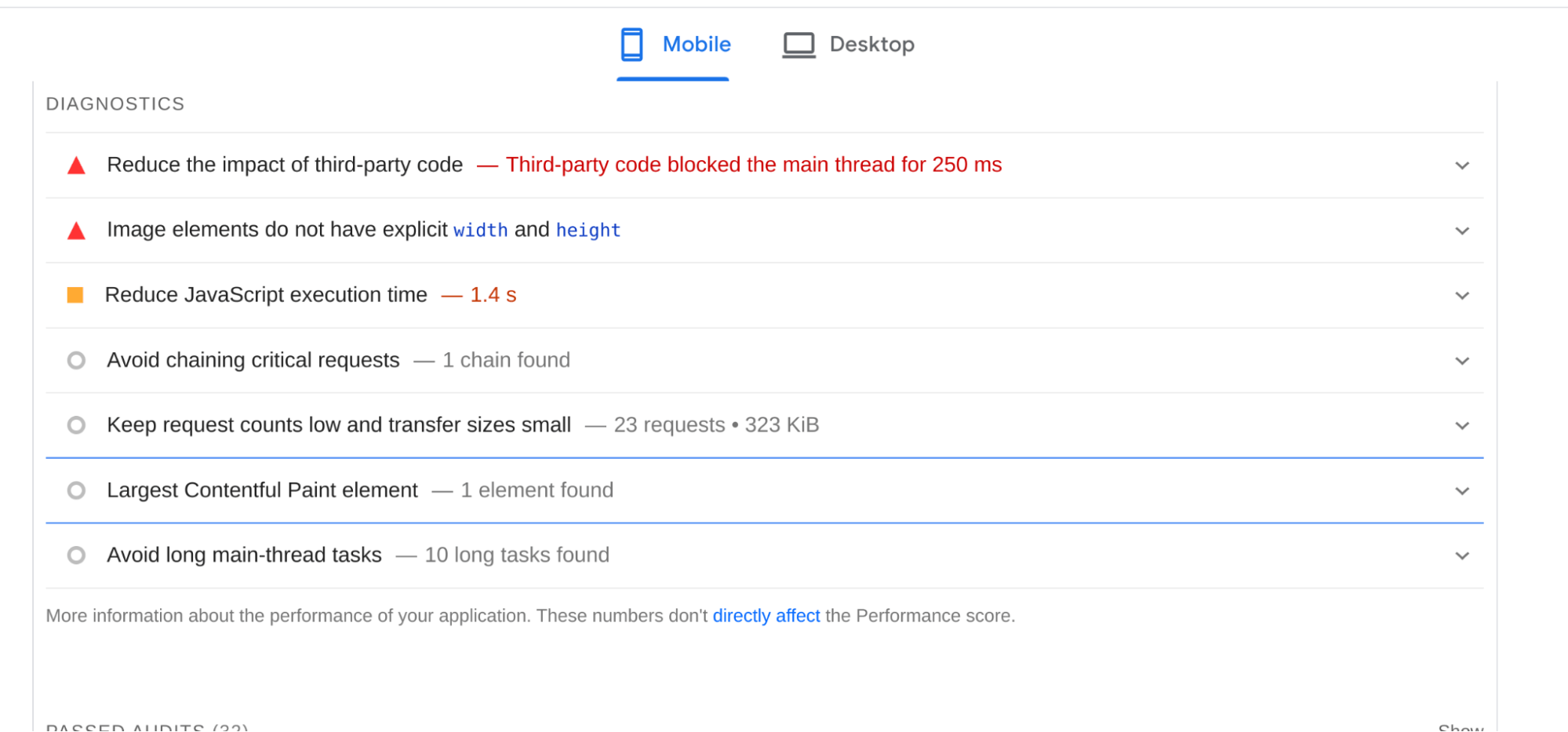Switch to the Desktop tab
The height and width of the screenshot is (732, 1568).
[871, 44]
